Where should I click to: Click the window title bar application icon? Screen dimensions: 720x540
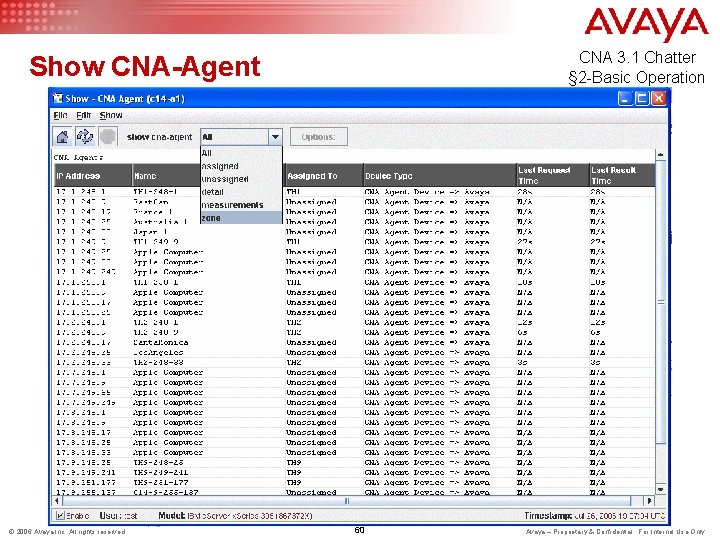coord(58,98)
